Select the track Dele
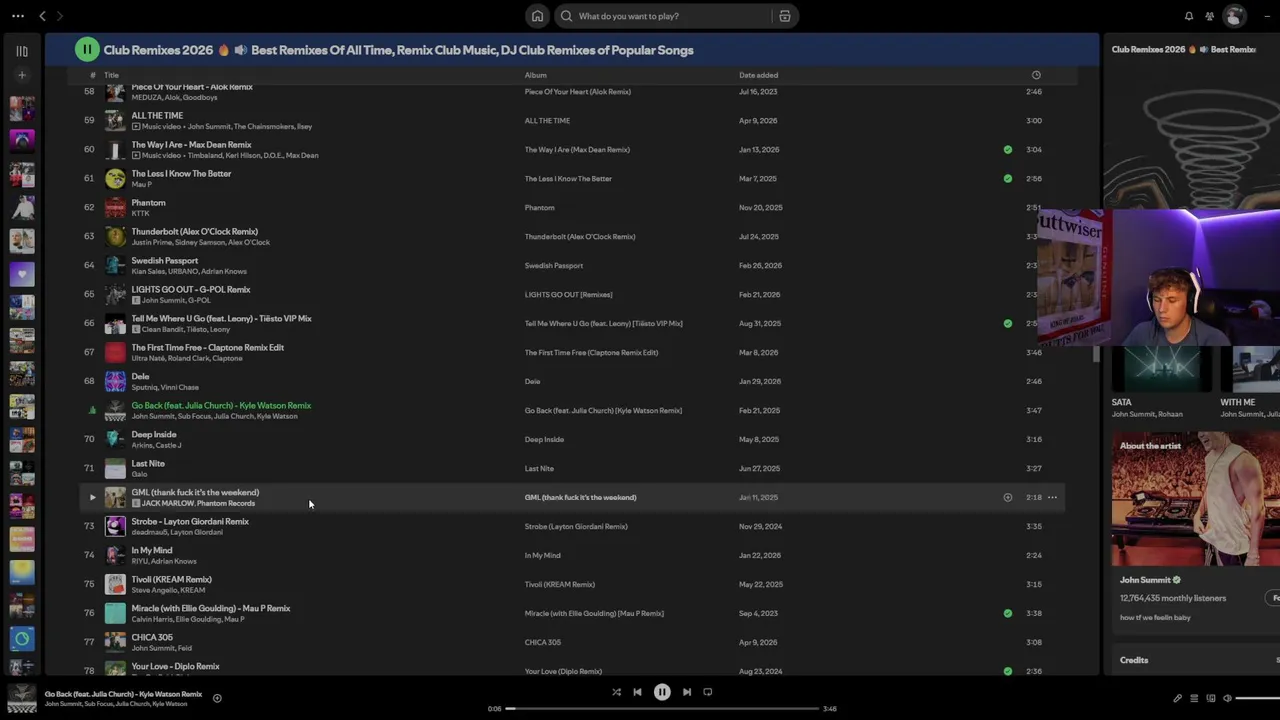 click(x=140, y=377)
